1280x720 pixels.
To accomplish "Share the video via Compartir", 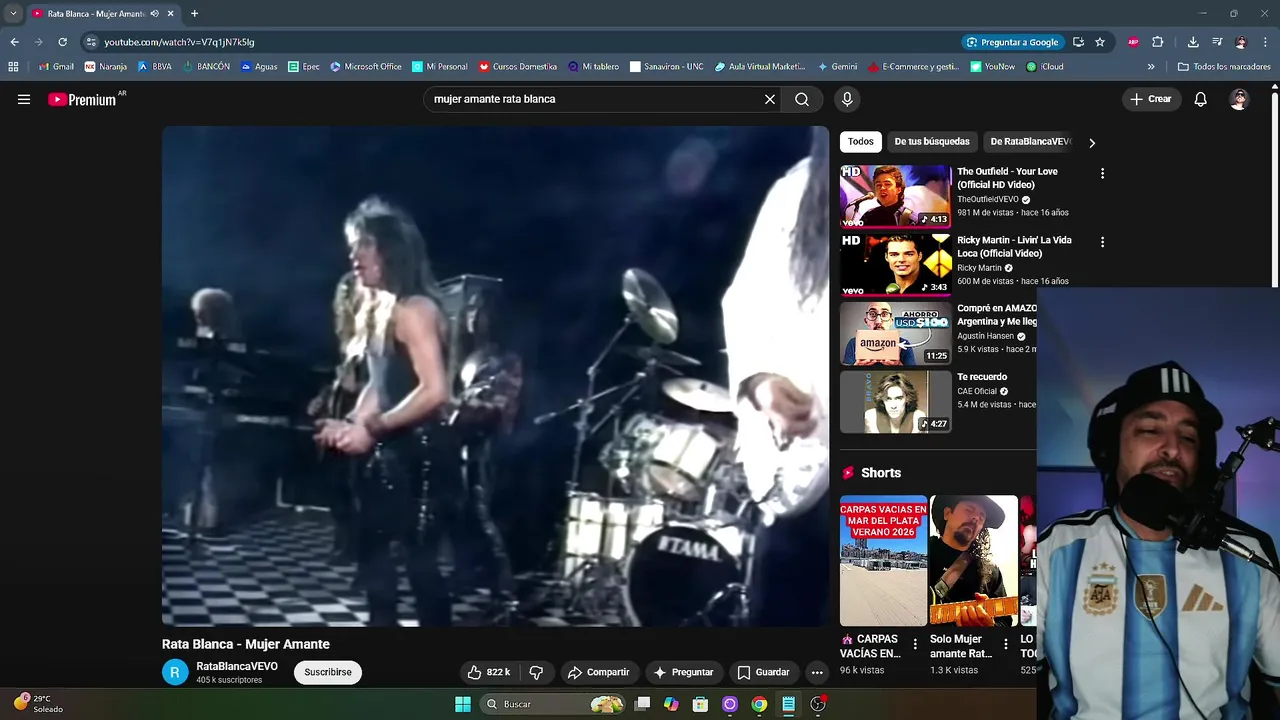I will click(x=598, y=672).
